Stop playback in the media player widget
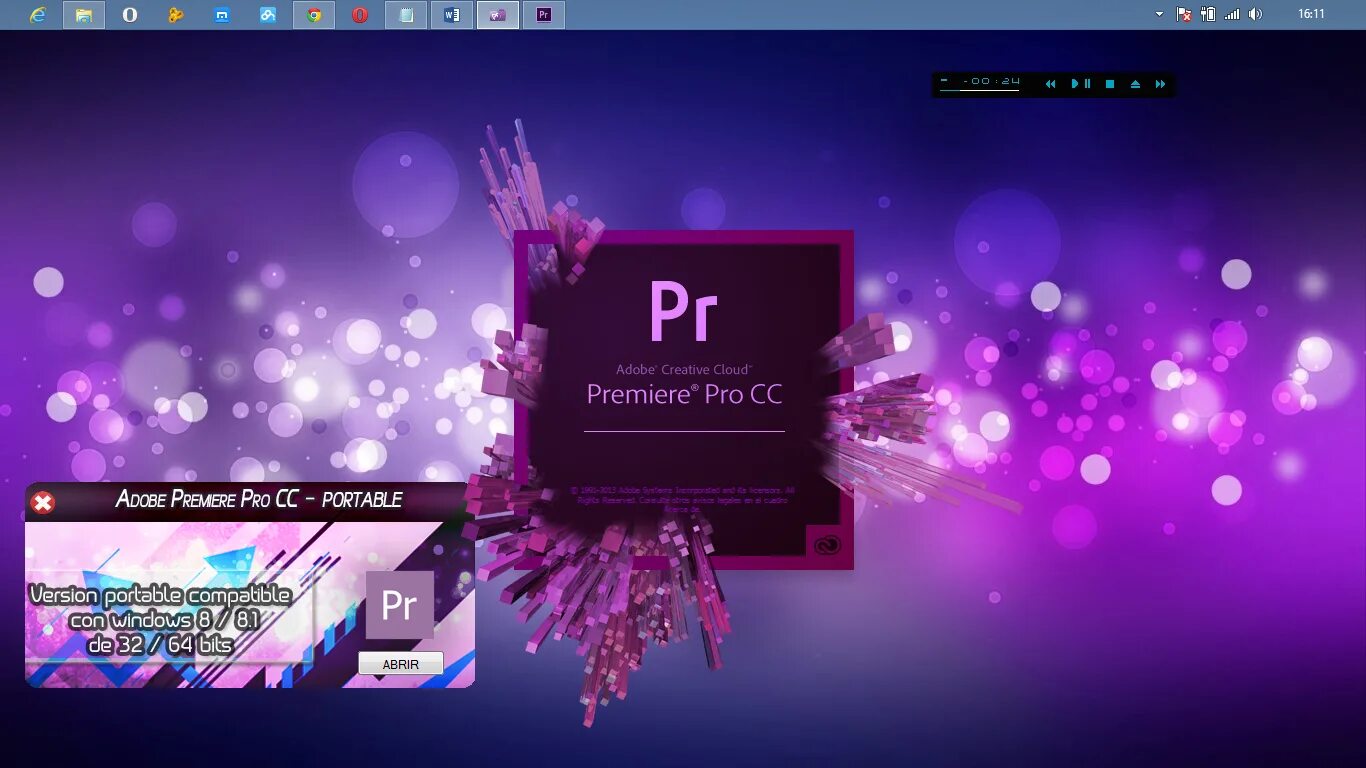 pos(1109,84)
